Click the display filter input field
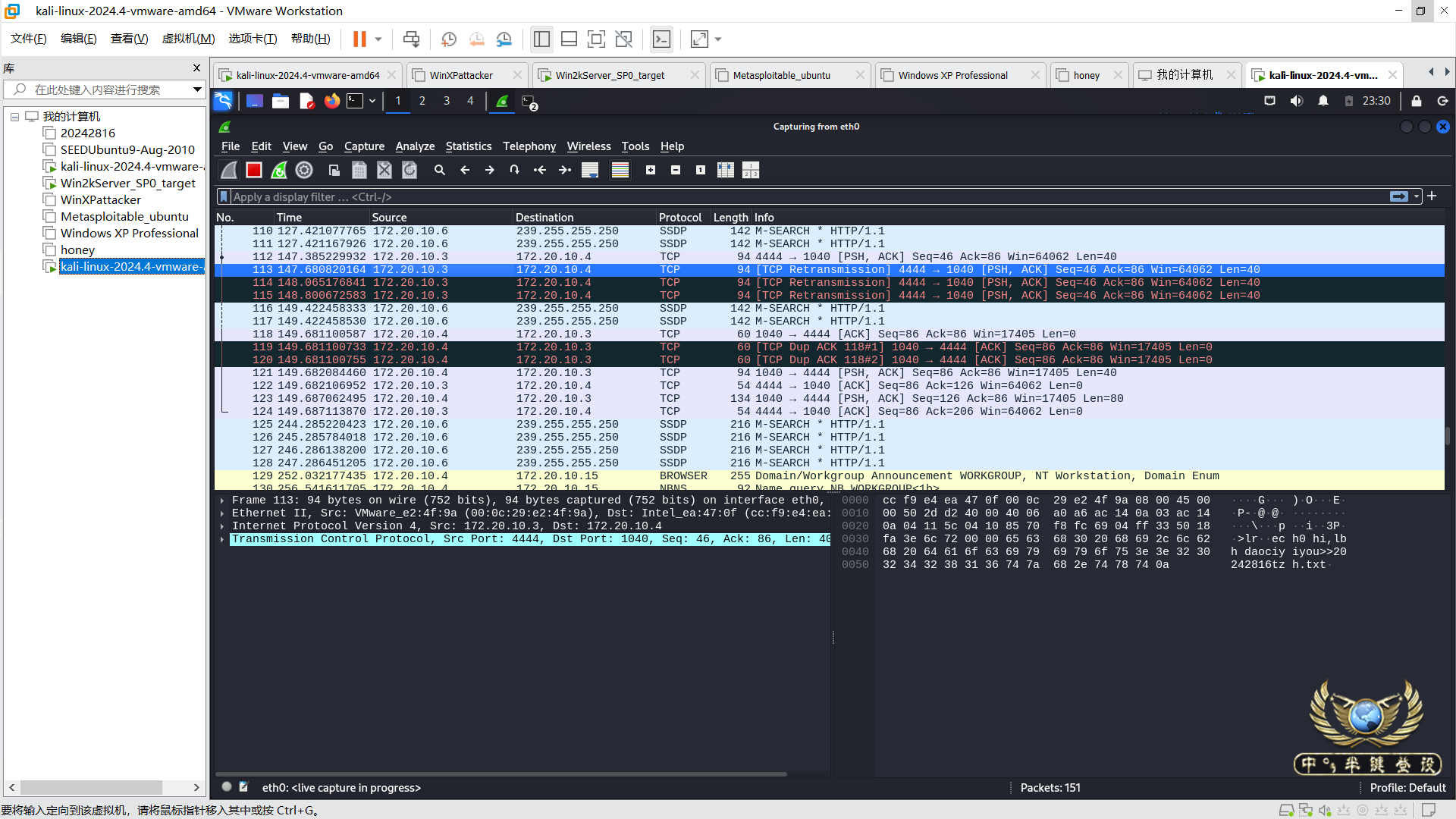The image size is (1456, 819). pyautogui.click(x=758, y=196)
